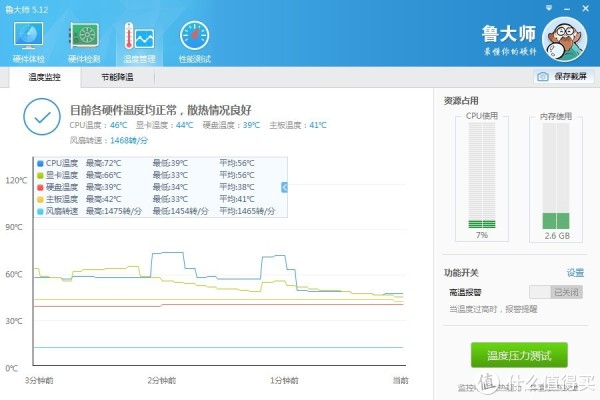Click the CPU温度 46℃ reading

click(x=98, y=125)
